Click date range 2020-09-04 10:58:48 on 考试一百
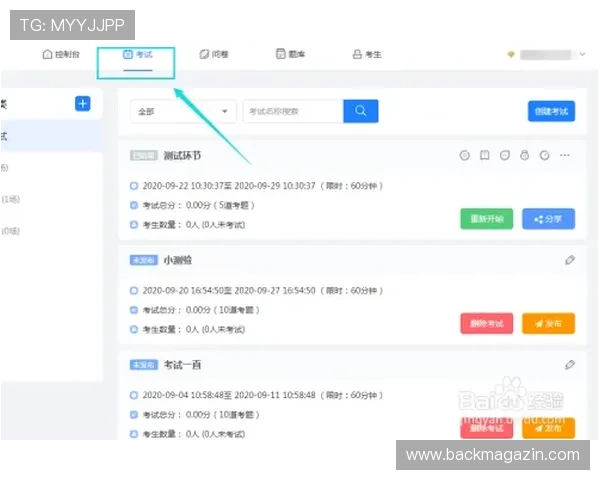 point(262,395)
